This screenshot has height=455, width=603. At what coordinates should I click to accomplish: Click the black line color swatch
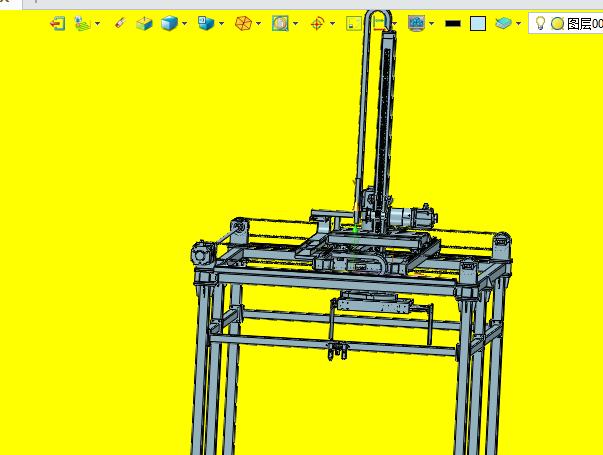pyautogui.click(x=453, y=24)
